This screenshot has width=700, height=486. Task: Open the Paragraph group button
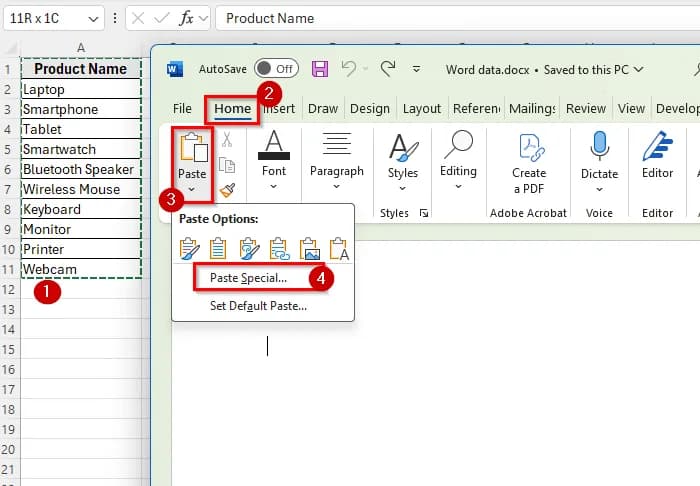point(337,160)
